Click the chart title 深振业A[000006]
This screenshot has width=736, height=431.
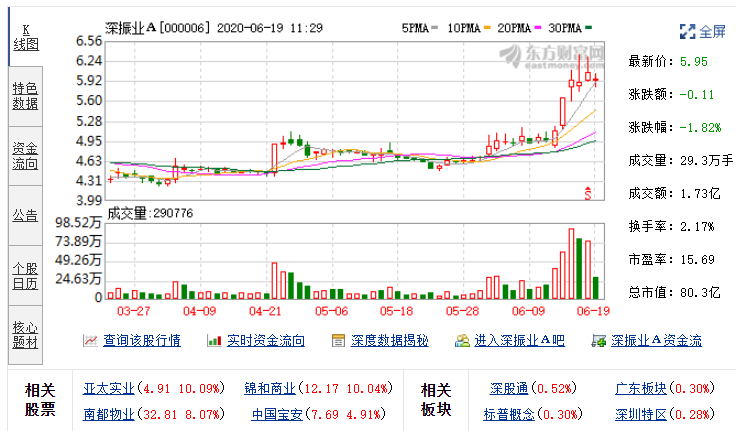158,28
